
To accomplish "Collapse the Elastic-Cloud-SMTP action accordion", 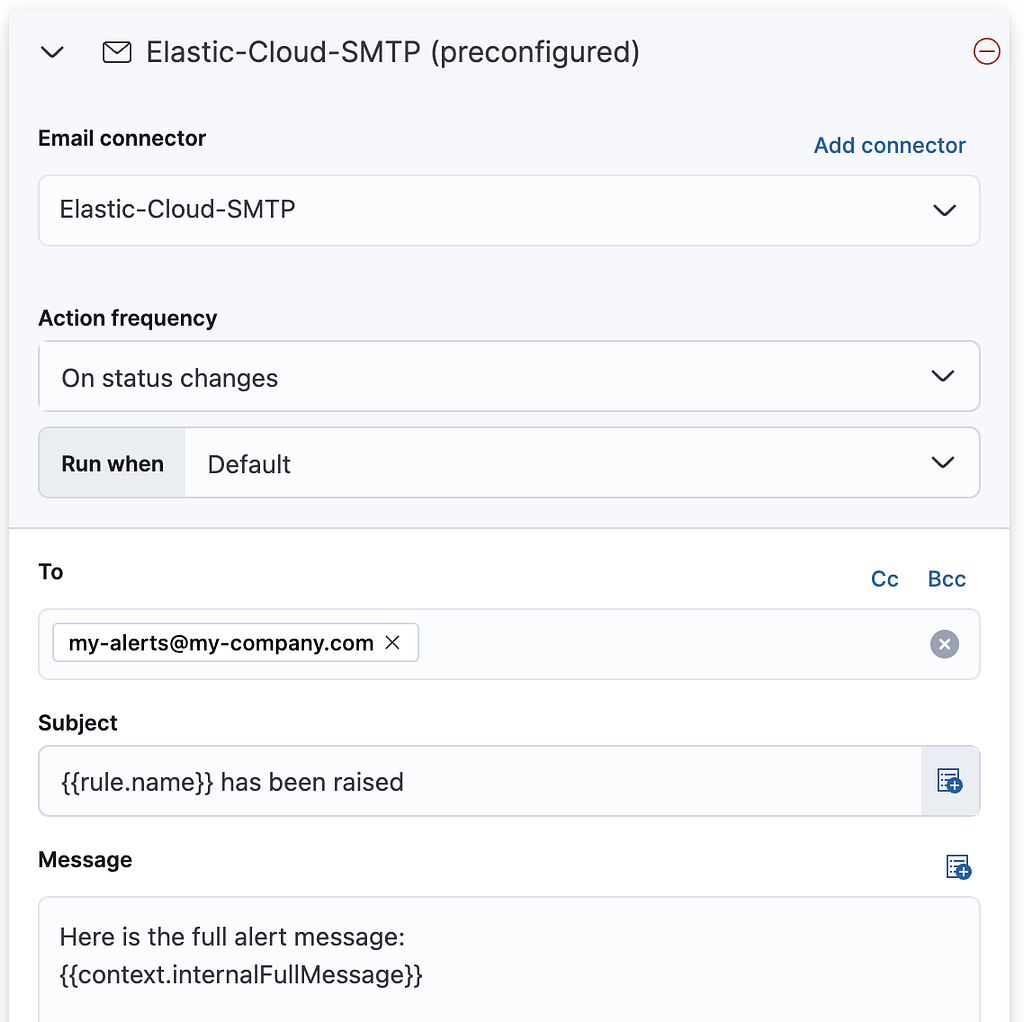I will 52,52.
